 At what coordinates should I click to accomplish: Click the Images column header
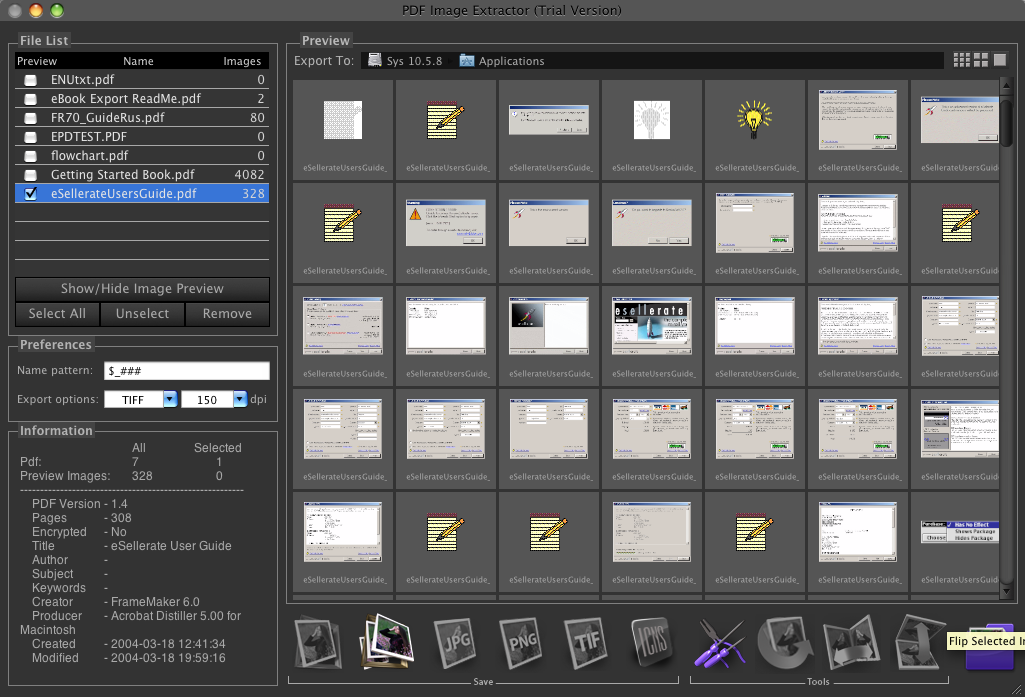point(242,61)
